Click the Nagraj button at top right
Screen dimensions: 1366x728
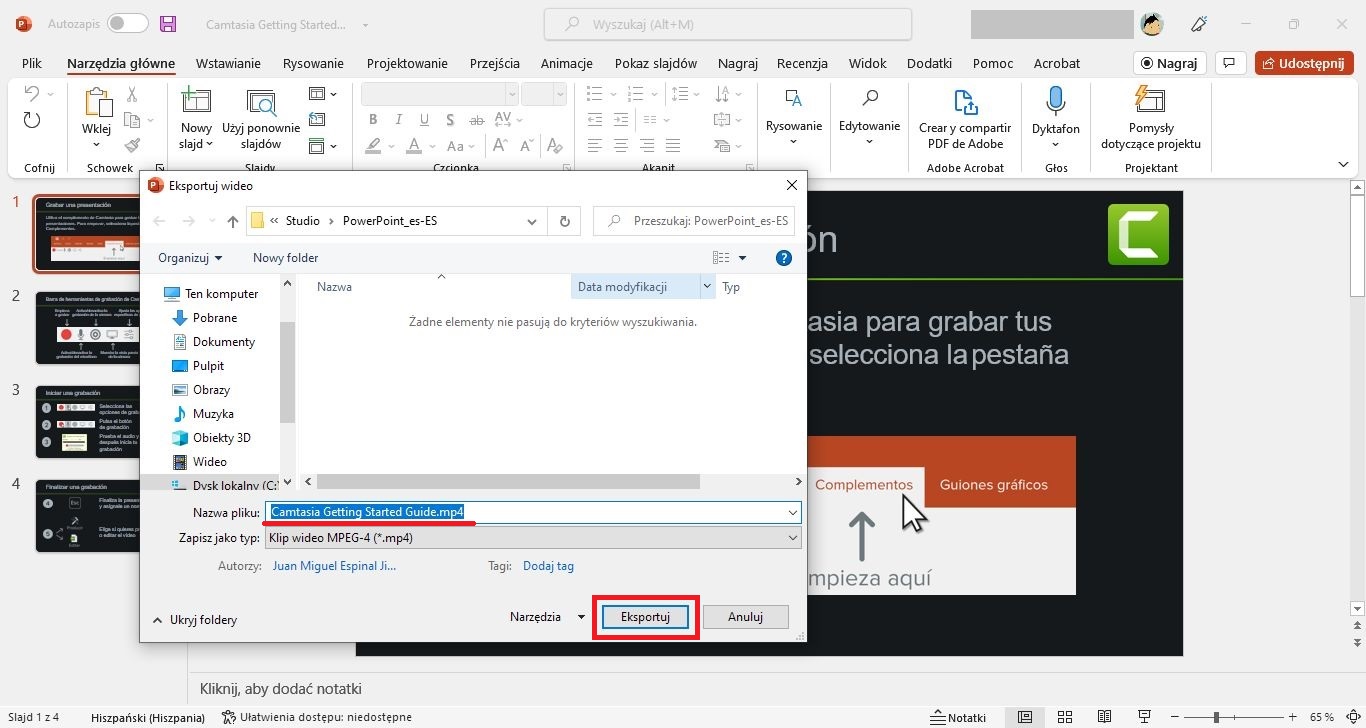point(1169,63)
